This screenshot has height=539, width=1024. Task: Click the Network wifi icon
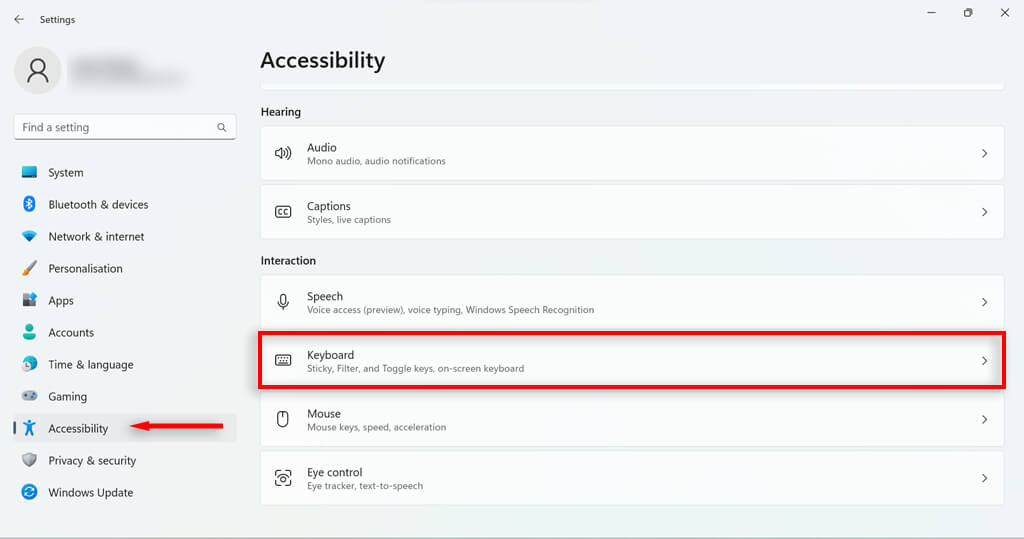pos(29,237)
